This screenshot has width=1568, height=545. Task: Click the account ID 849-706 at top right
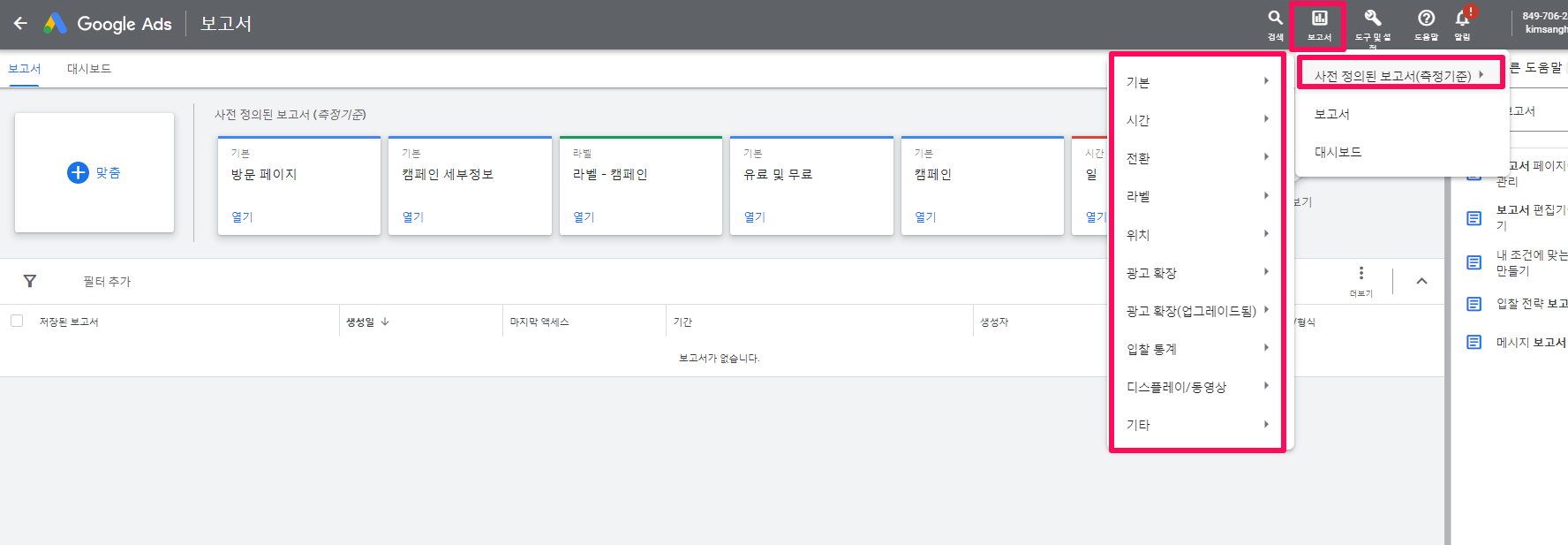1544,16
